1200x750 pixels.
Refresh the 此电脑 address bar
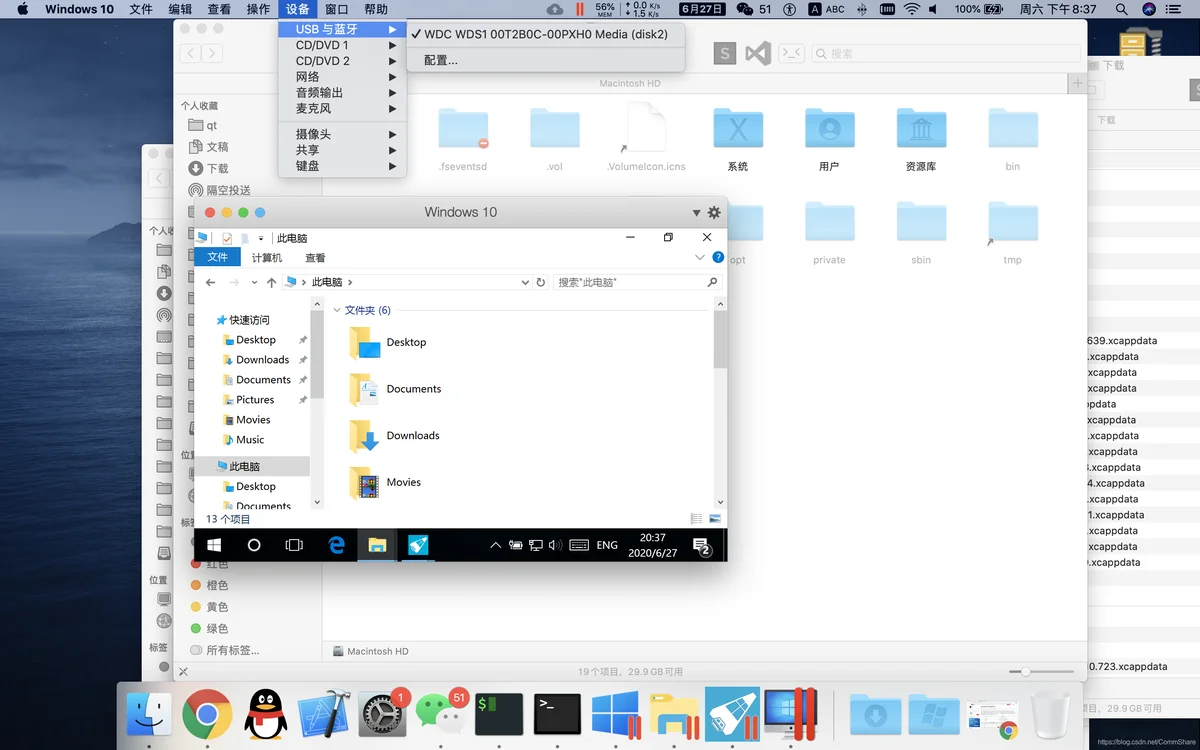tap(541, 283)
